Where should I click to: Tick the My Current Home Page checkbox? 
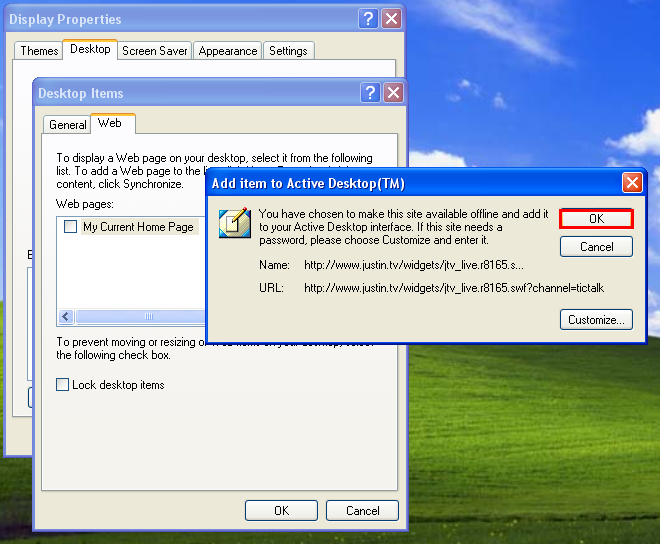[70, 227]
